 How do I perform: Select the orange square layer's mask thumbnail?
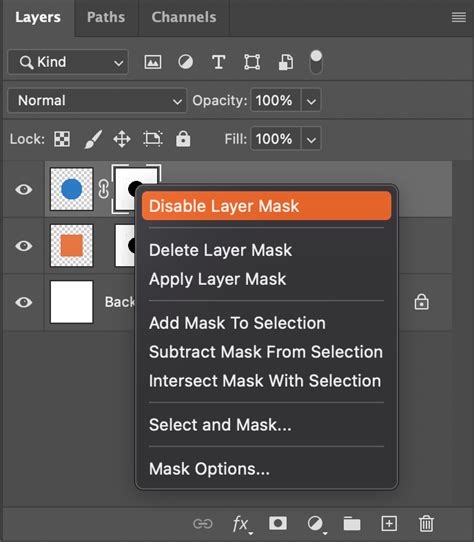(125, 245)
